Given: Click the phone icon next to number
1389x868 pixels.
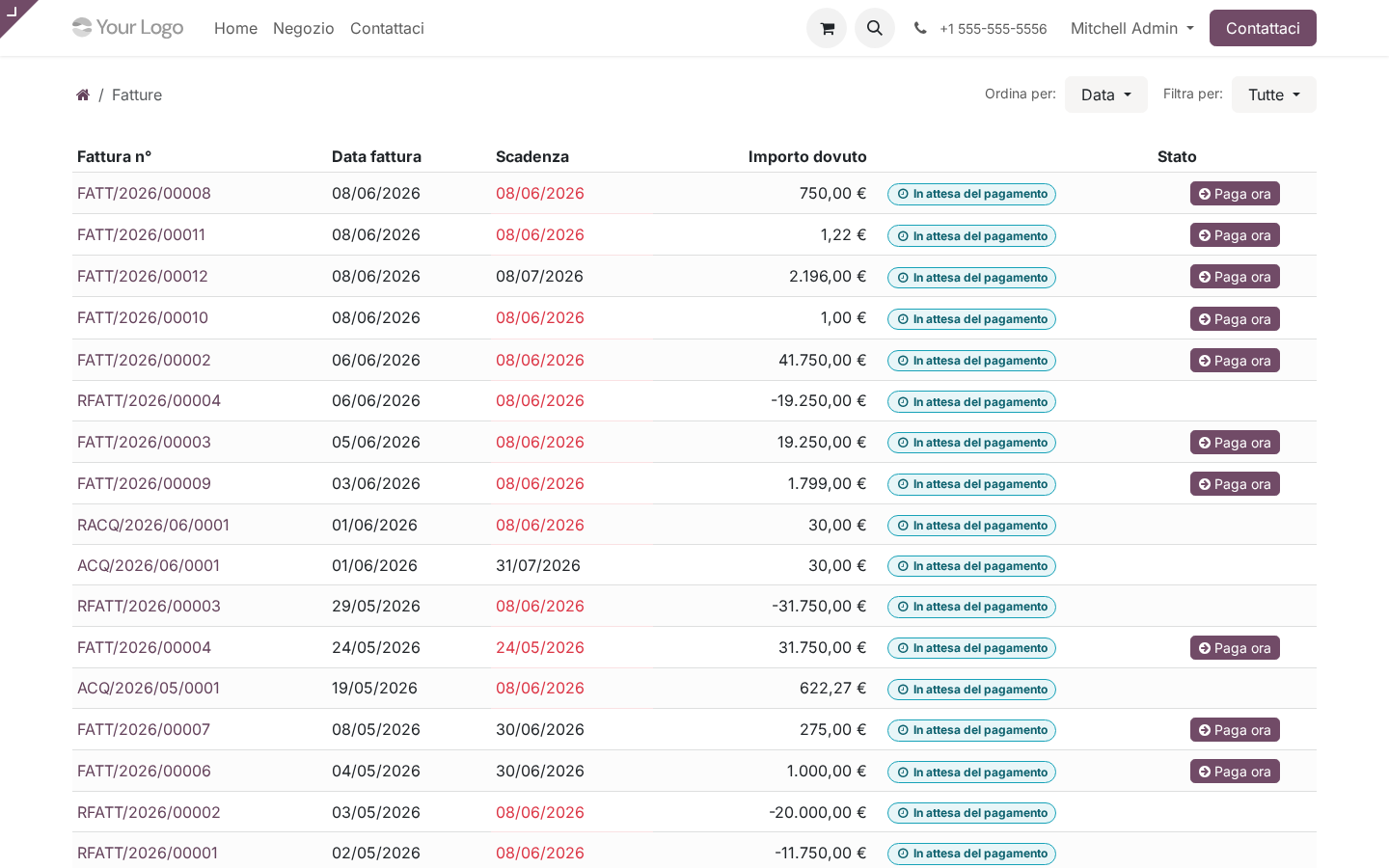Looking at the screenshot, I should pyautogui.click(x=920, y=29).
